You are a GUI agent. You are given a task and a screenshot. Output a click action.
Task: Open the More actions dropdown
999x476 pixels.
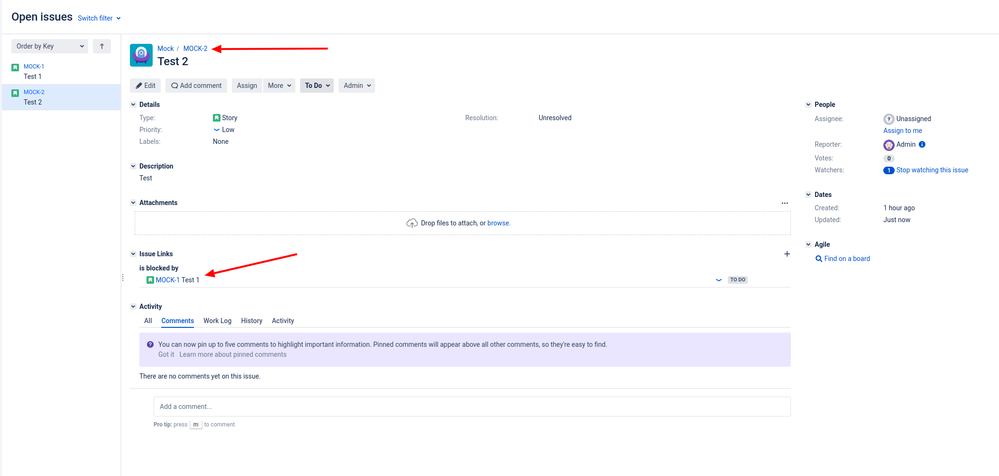(280, 85)
